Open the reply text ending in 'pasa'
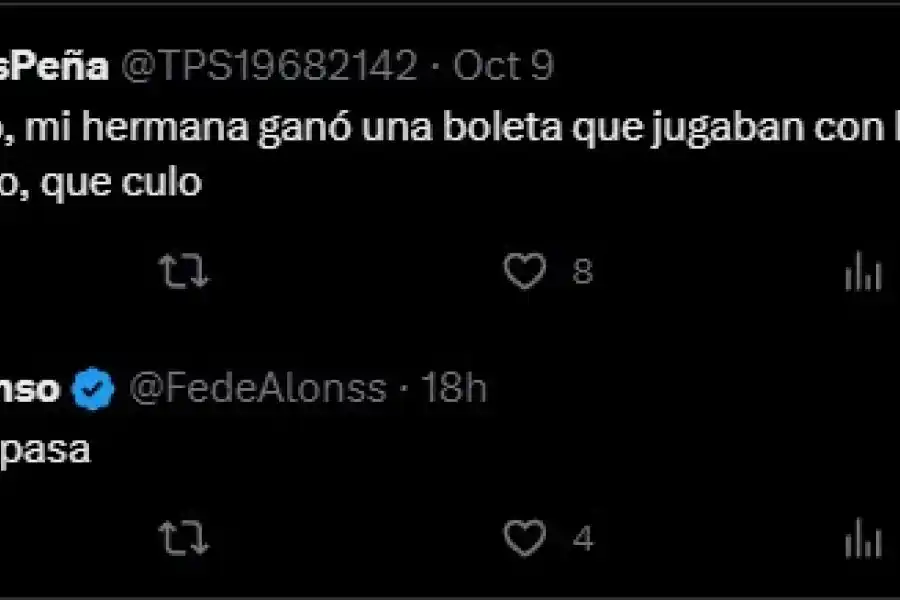This screenshot has width=900, height=600. point(45,451)
